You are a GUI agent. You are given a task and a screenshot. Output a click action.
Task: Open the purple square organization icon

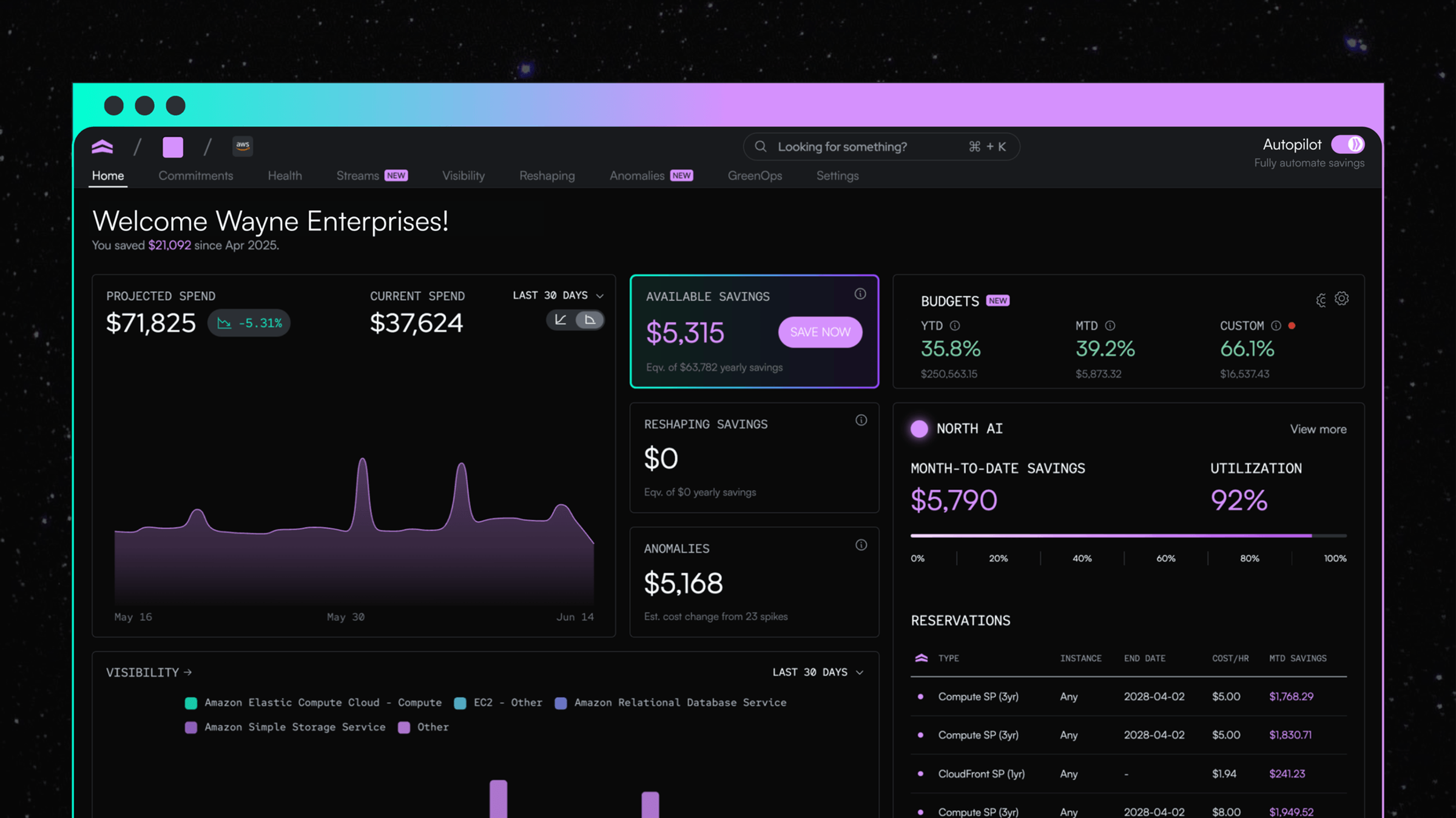(173, 147)
